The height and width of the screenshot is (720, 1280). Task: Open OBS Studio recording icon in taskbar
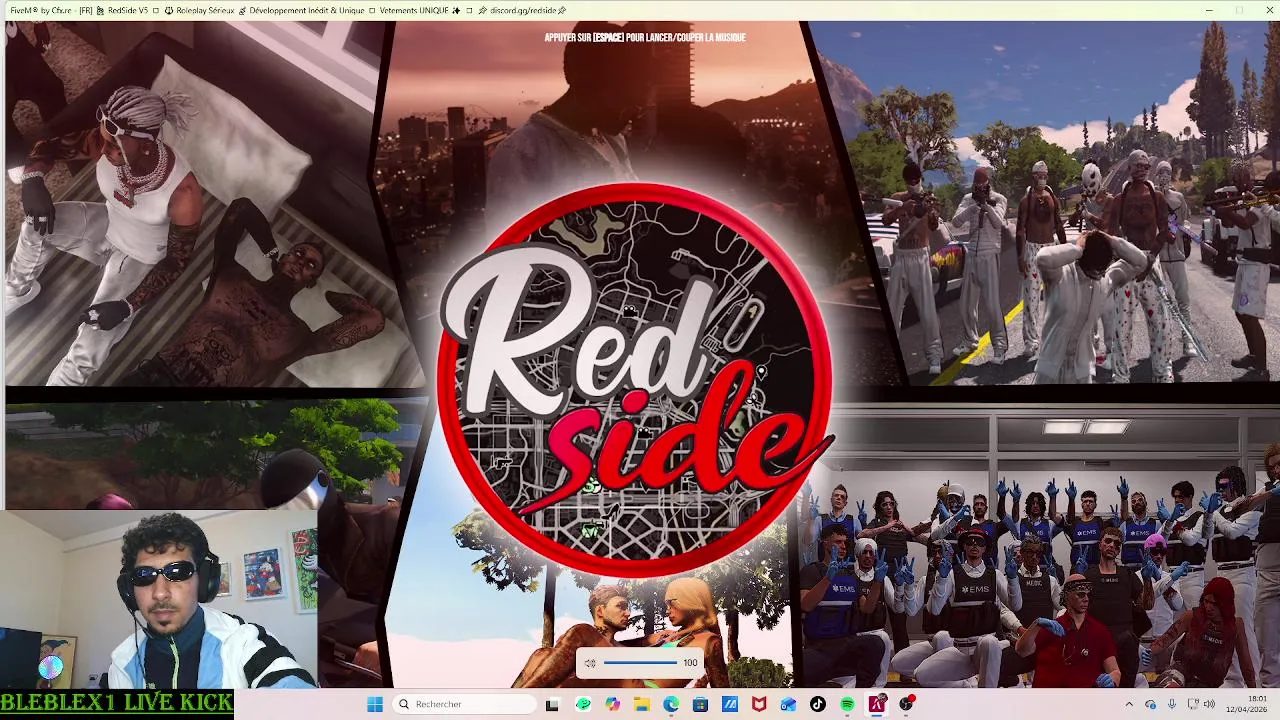tap(906, 704)
